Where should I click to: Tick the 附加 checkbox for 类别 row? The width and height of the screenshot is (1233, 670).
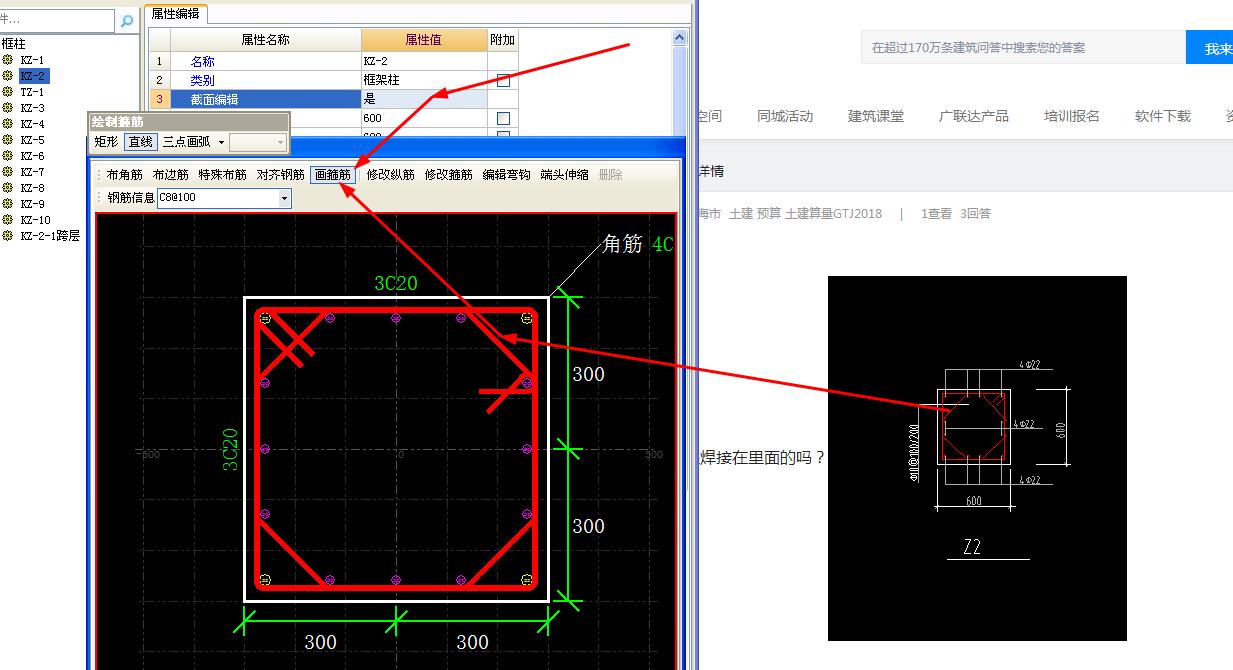(503, 80)
